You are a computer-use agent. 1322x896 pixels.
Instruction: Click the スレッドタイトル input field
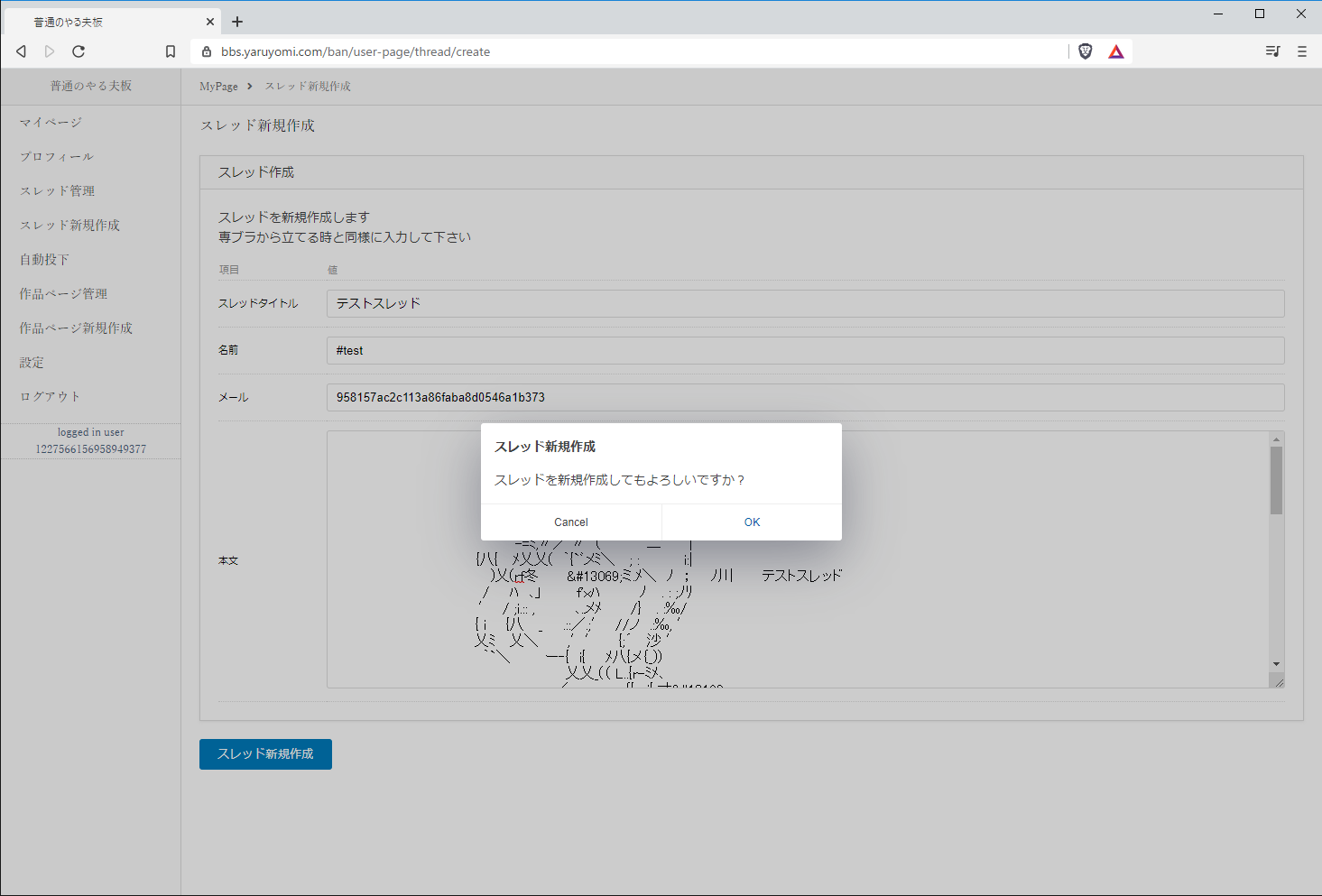(805, 304)
